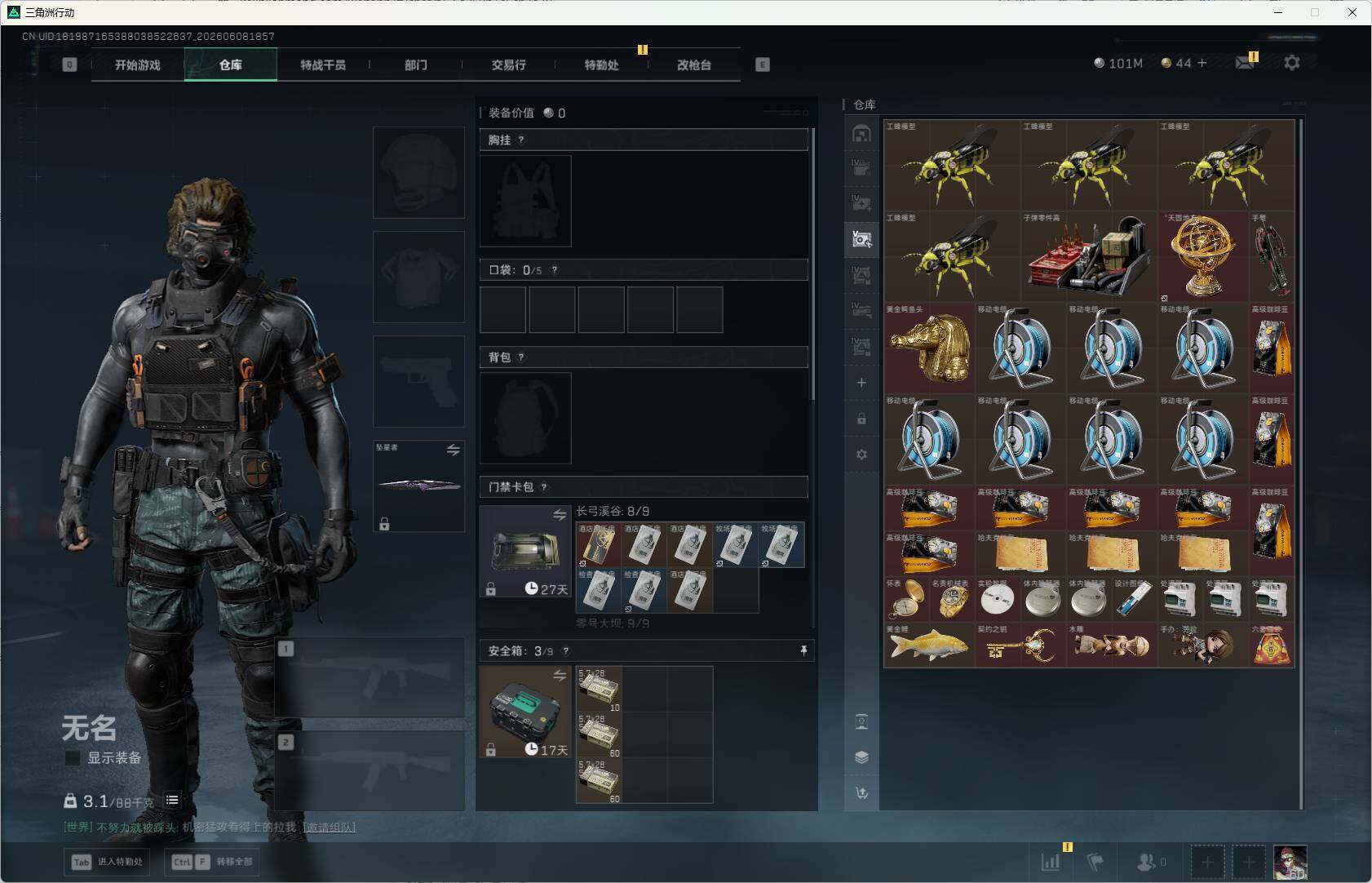
Task: Click the lock icon on the safe box
Action: point(491,750)
